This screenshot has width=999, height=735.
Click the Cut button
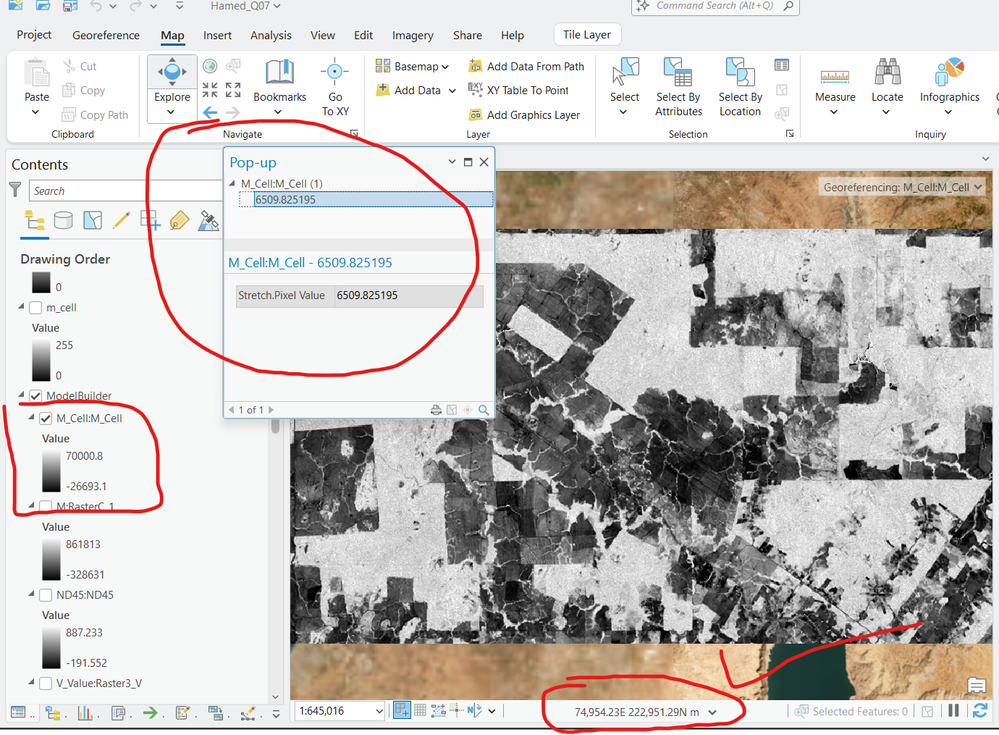[80, 66]
